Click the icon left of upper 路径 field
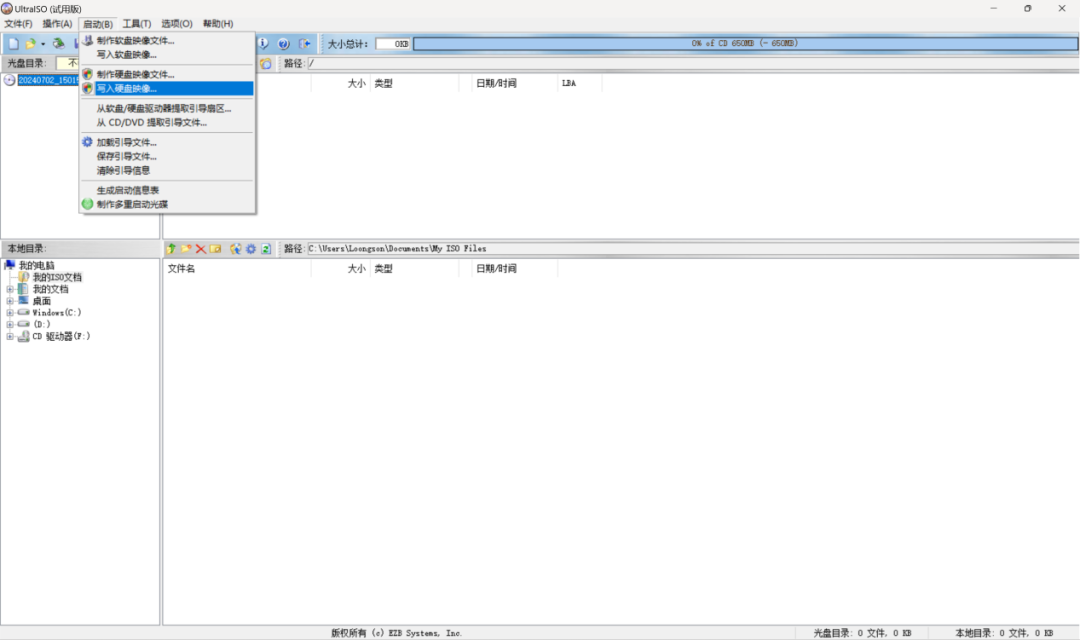Screen dimensions: 1080x640 coord(266,63)
